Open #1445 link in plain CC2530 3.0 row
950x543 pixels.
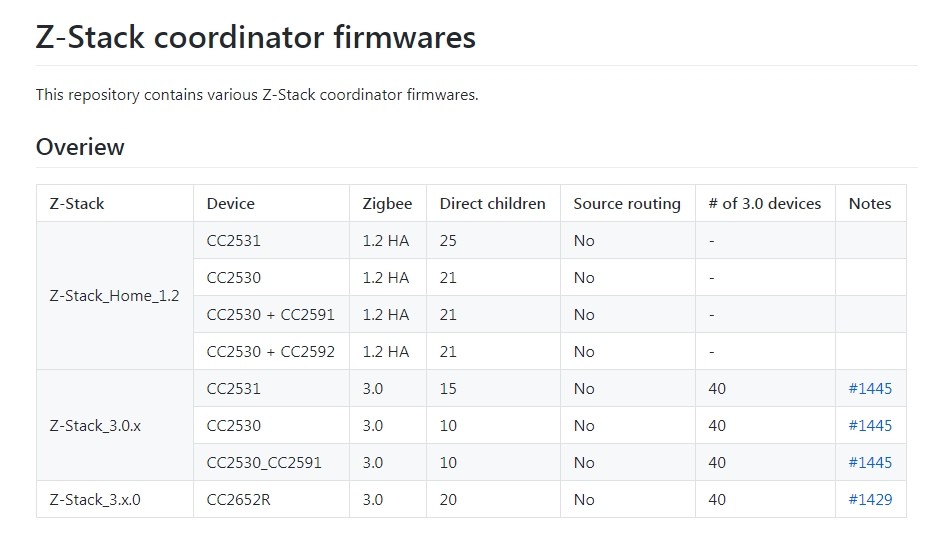[870, 425]
